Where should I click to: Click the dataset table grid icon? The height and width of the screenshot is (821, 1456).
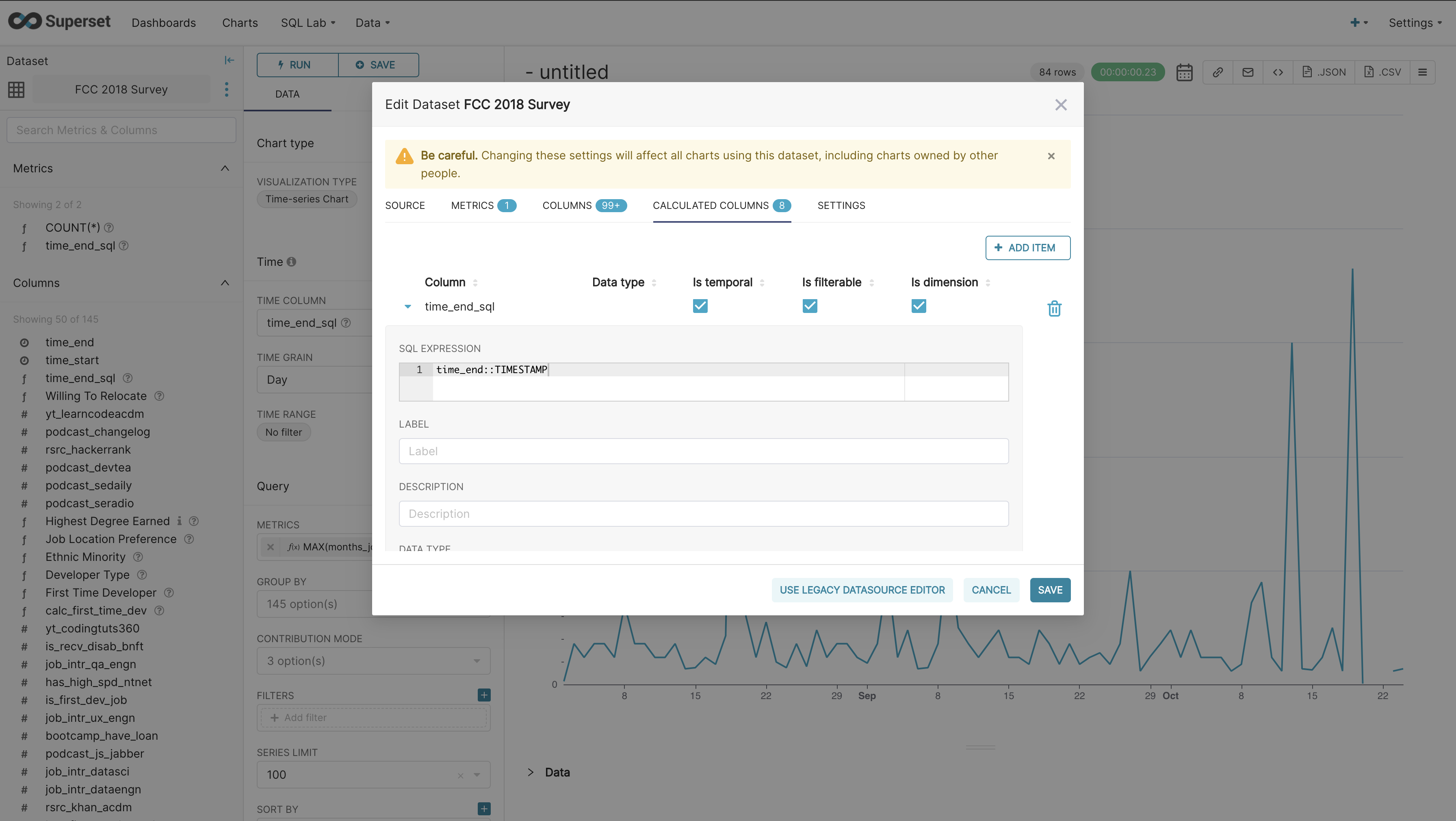(16, 89)
